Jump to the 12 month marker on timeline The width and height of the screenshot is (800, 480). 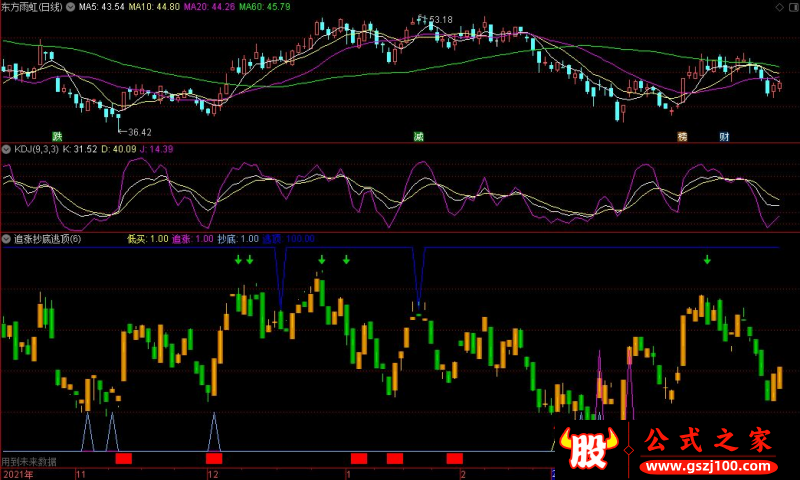point(213,474)
